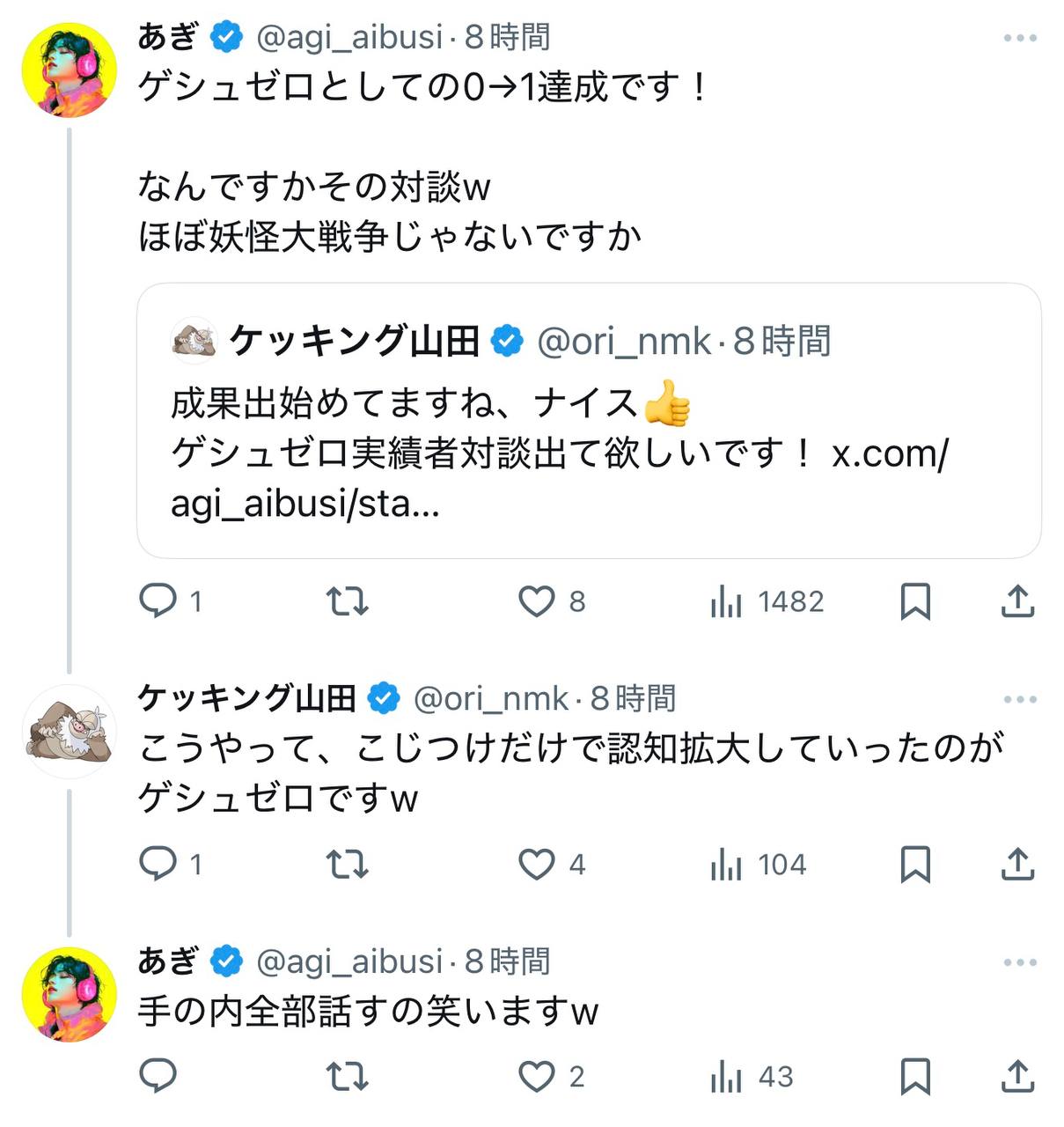This screenshot has width=1064, height=1127.
Task: Click あぎ's yellow avatar on top tweet
Action: click(70, 70)
